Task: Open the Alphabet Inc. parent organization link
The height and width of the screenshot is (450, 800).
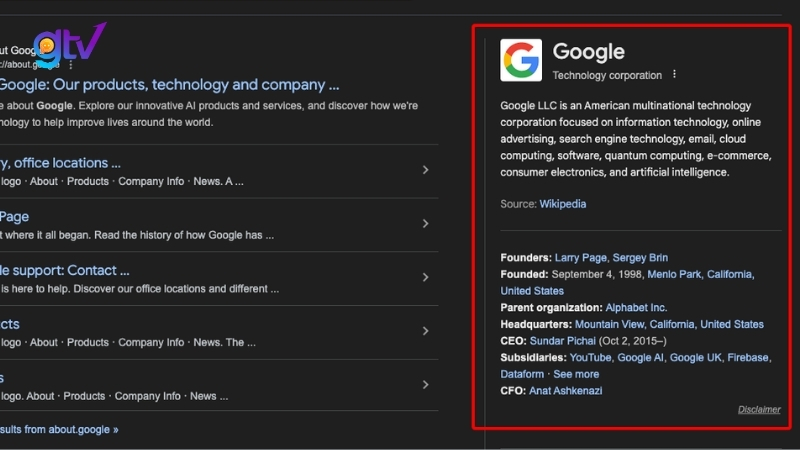Action: (636, 308)
